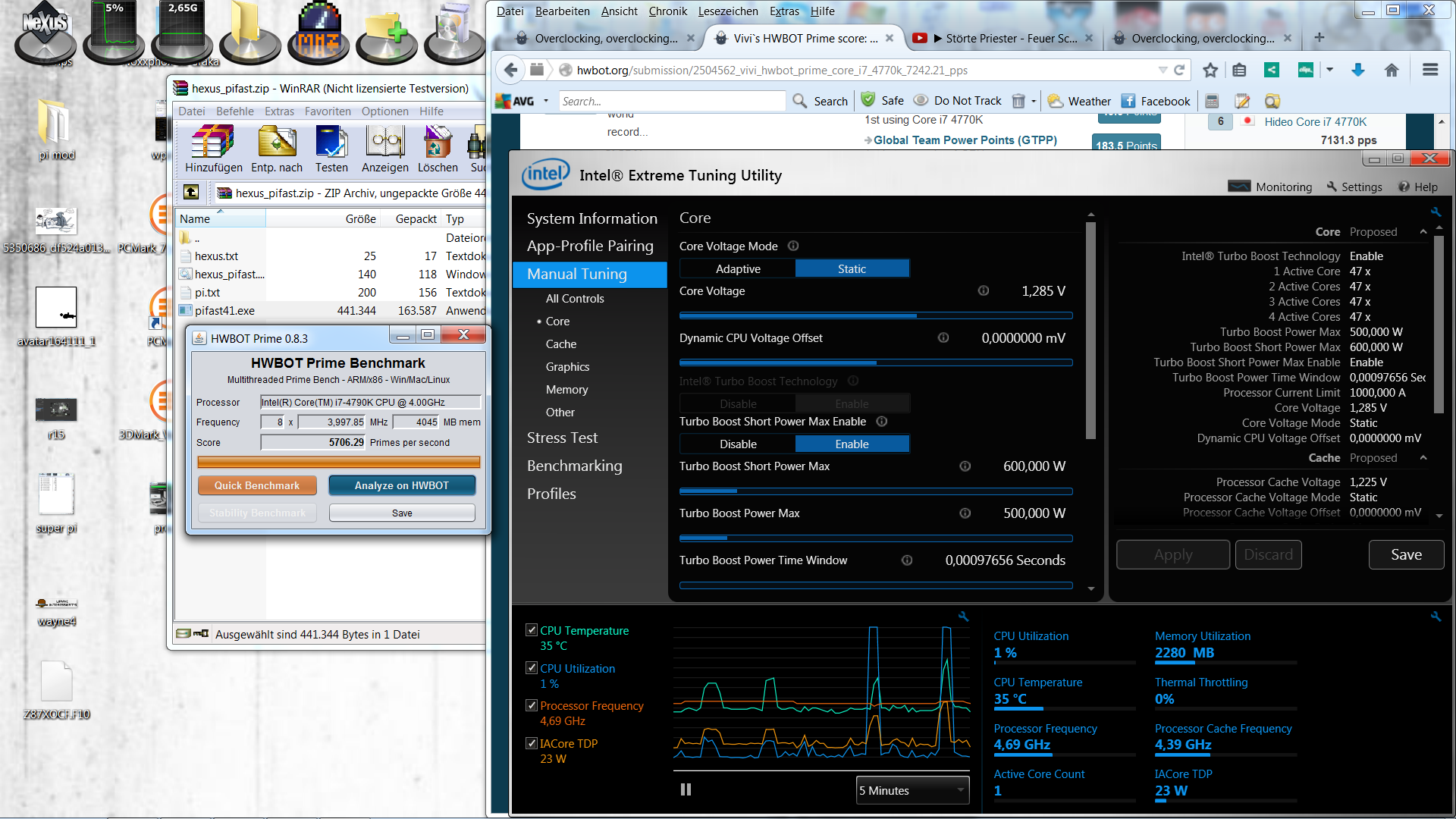1456x819 pixels.
Task: Click Löschen icon in WinRAR toolbar
Action: pyautogui.click(x=438, y=149)
